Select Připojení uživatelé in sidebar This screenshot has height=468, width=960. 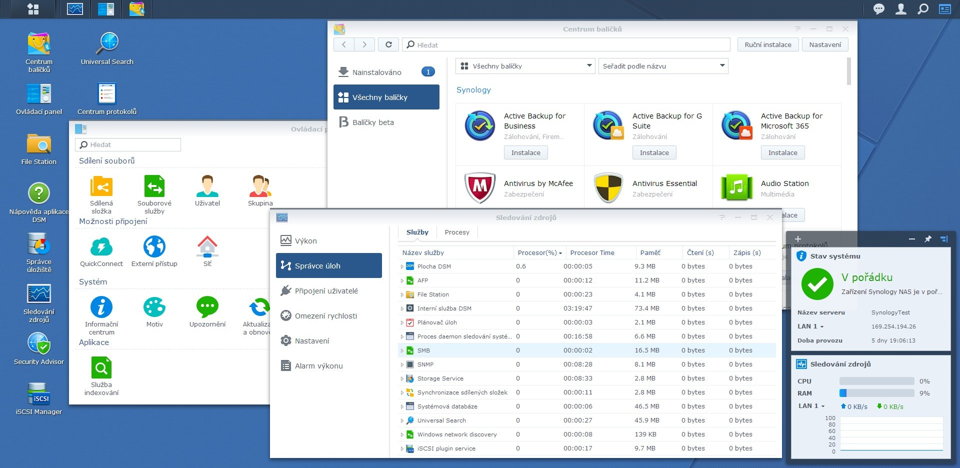[x=329, y=291]
